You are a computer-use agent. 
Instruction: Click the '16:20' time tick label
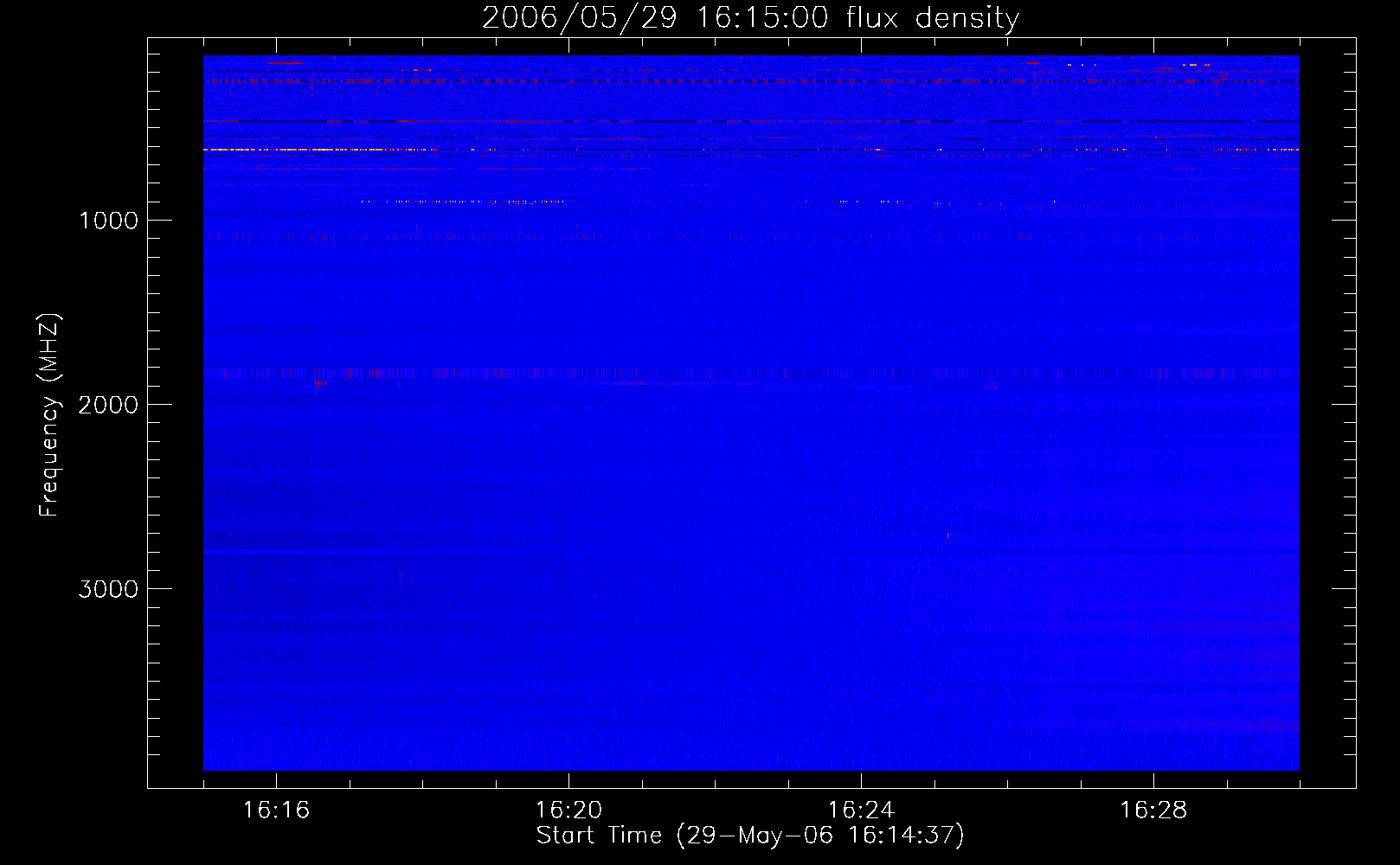[x=568, y=810]
